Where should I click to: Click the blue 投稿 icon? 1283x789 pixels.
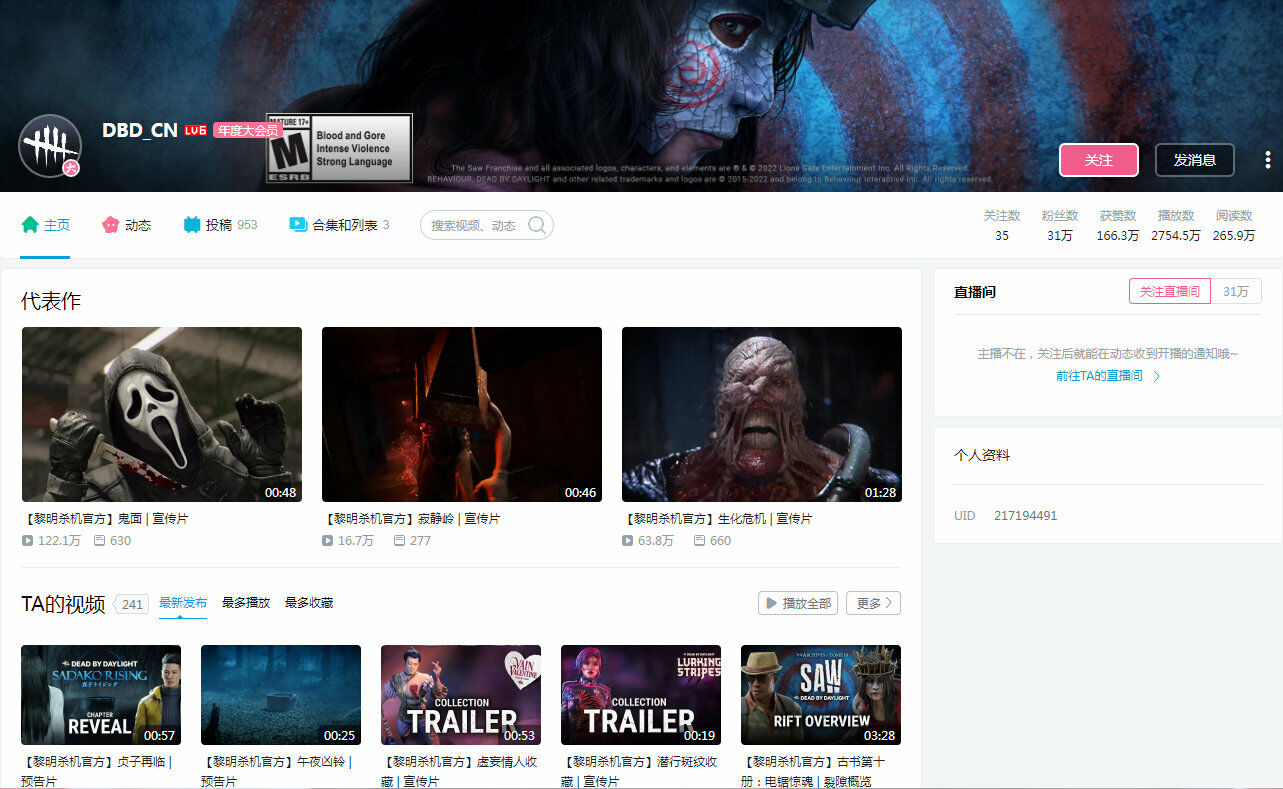[x=192, y=225]
